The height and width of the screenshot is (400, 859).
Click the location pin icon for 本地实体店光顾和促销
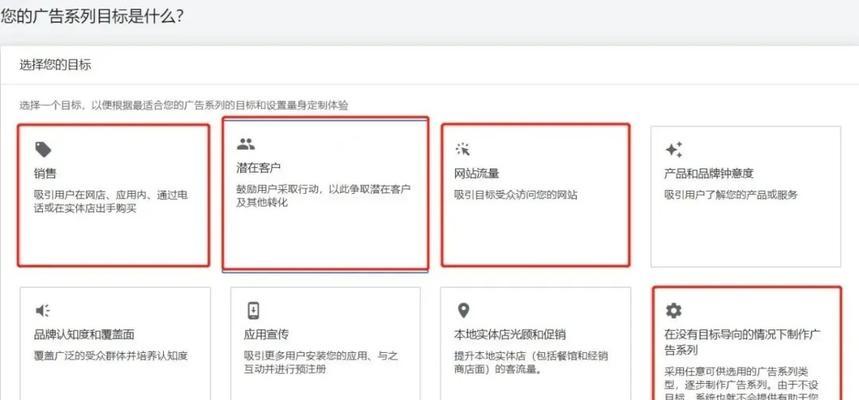click(x=463, y=311)
